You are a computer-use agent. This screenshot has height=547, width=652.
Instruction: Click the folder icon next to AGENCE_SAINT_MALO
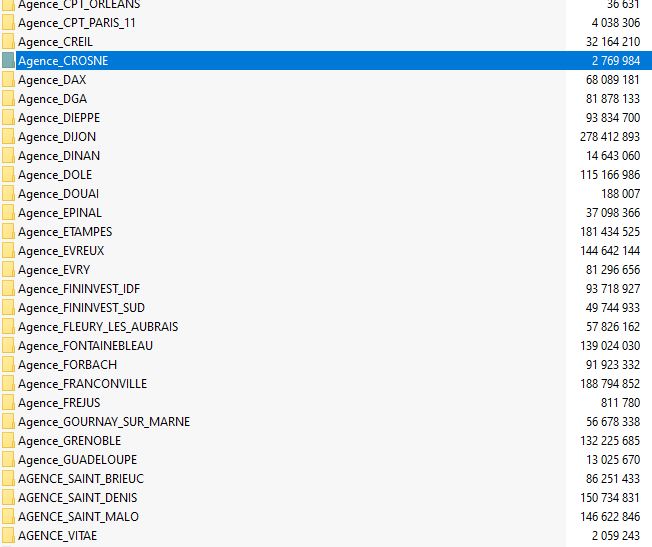[x=8, y=517]
